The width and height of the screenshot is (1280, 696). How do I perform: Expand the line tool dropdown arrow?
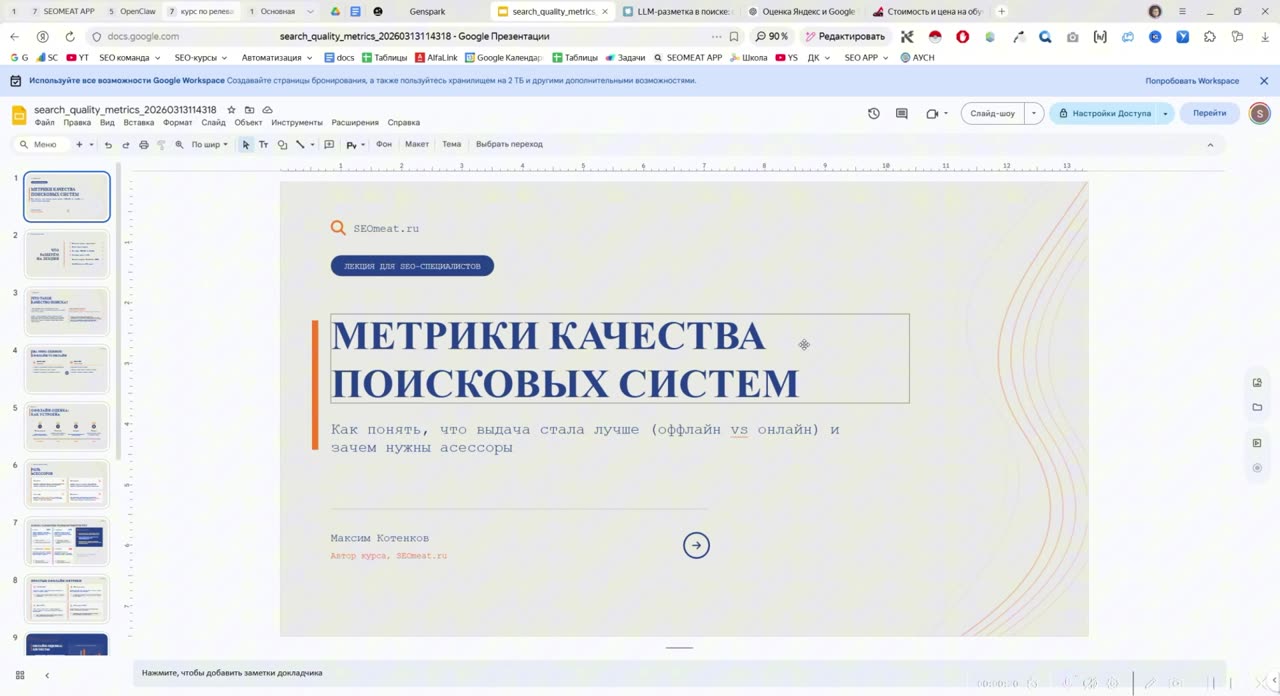(312, 145)
